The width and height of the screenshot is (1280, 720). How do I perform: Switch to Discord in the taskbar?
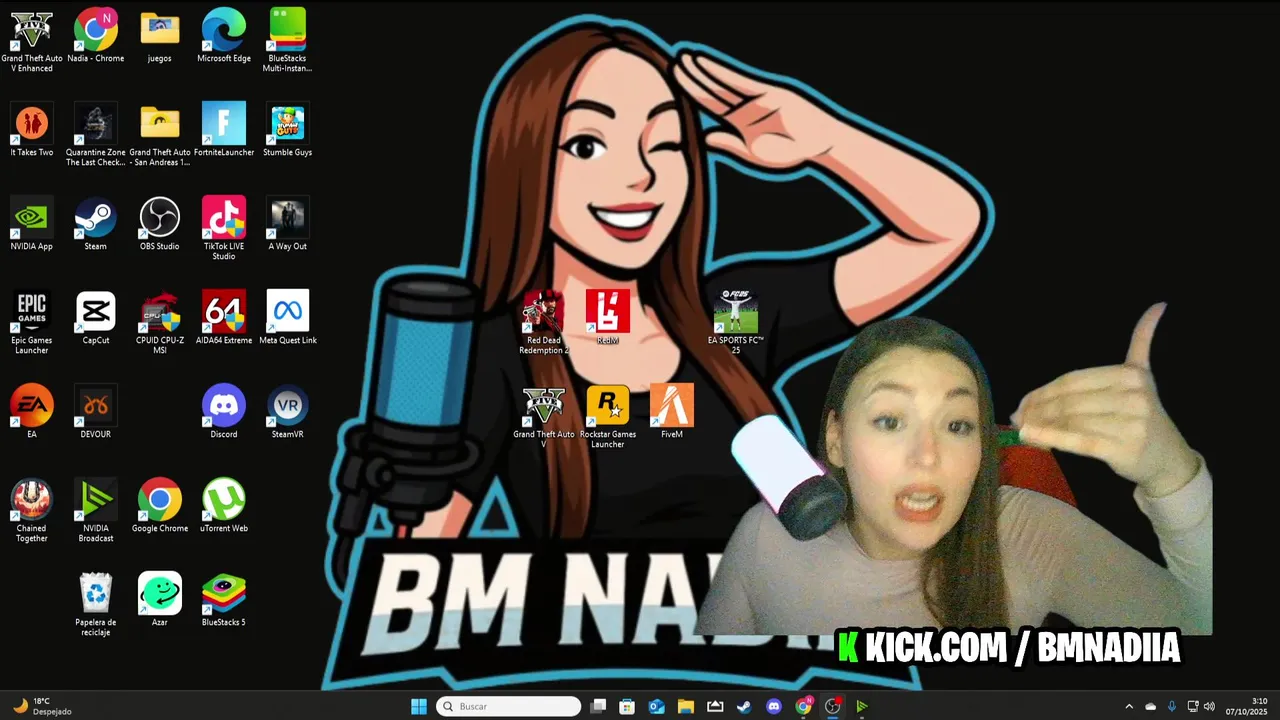point(773,706)
